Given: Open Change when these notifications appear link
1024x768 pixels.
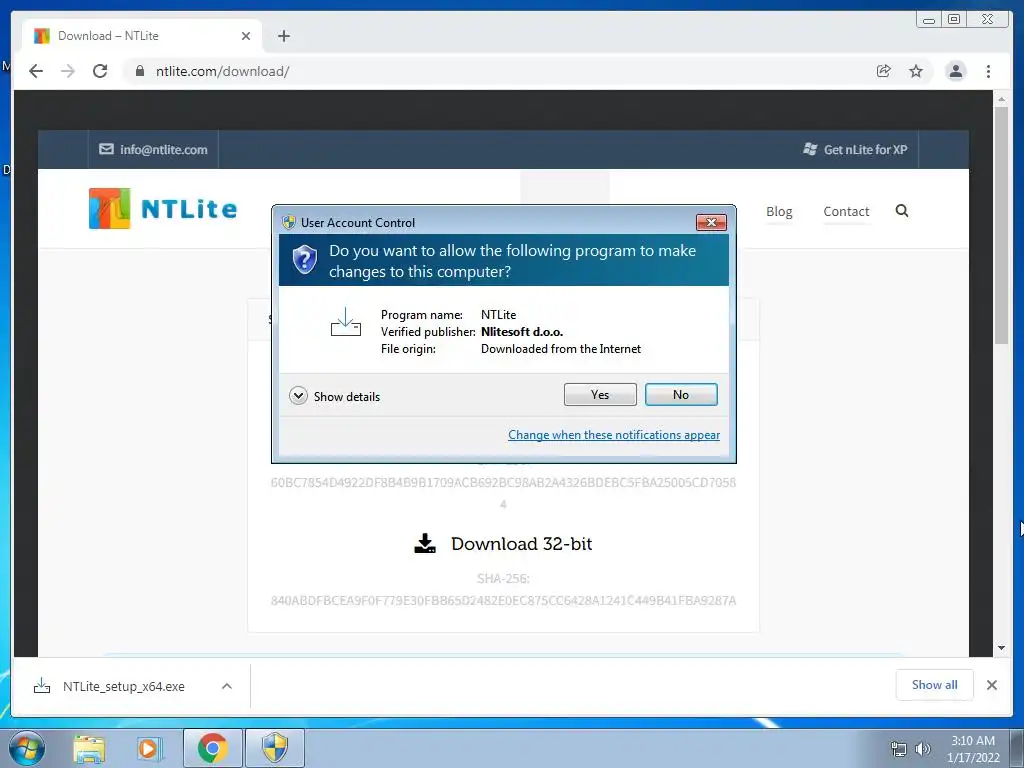Looking at the screenshot, I should coord(614,435).
